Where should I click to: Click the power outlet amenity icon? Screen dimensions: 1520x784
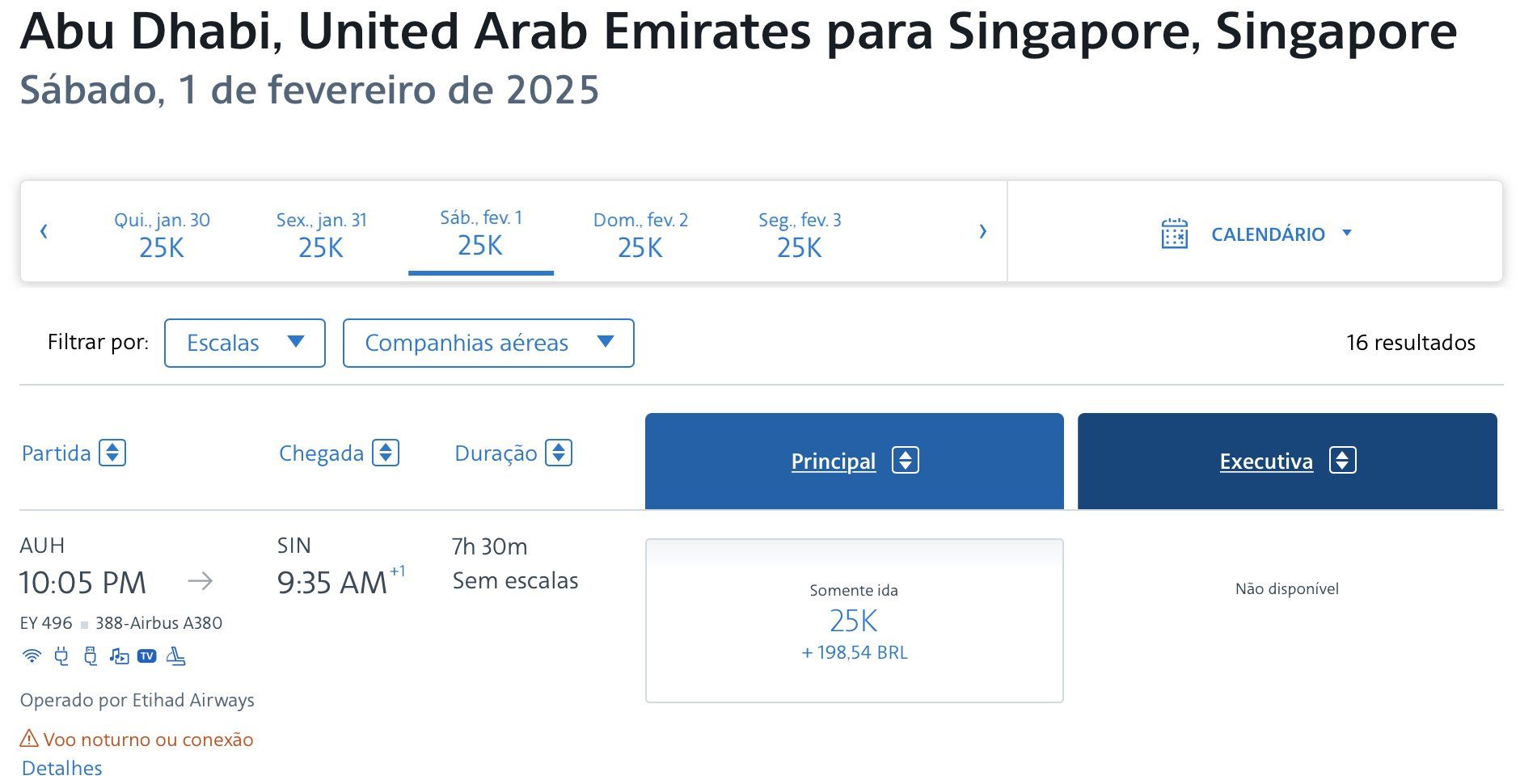tap(61, 656)
